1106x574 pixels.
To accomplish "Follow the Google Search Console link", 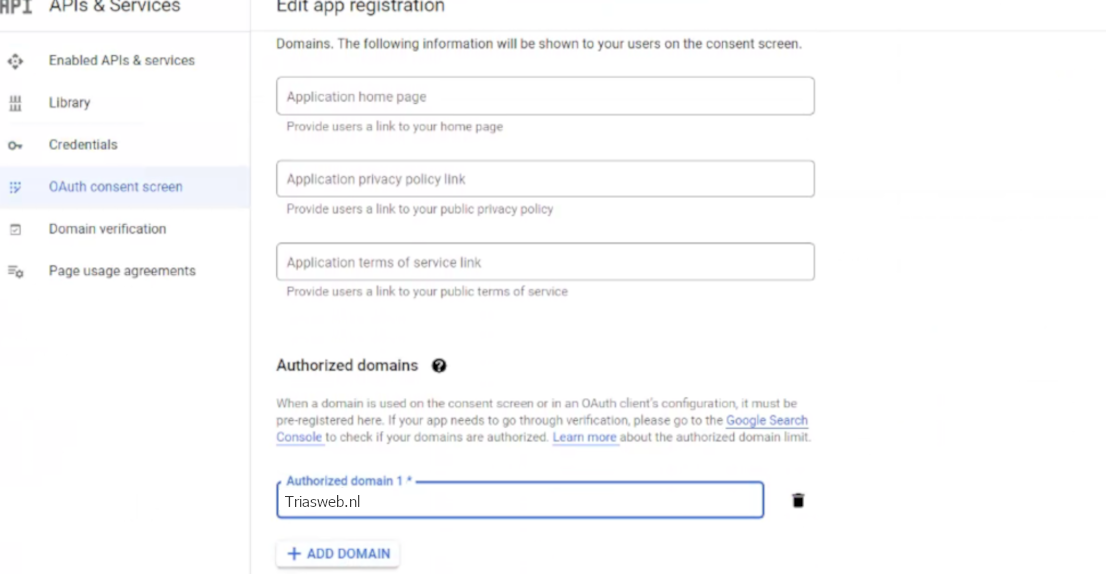I will [x=766, y=421].
